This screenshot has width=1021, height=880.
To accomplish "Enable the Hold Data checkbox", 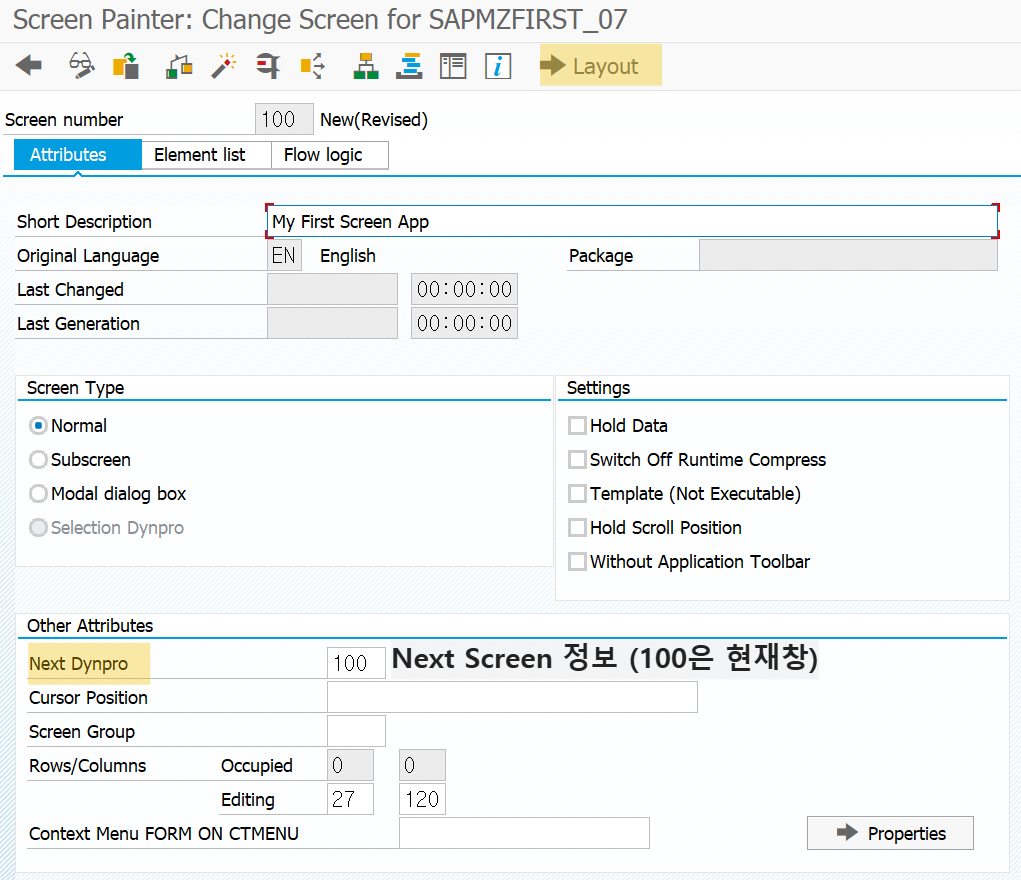I will click(577, 425).
